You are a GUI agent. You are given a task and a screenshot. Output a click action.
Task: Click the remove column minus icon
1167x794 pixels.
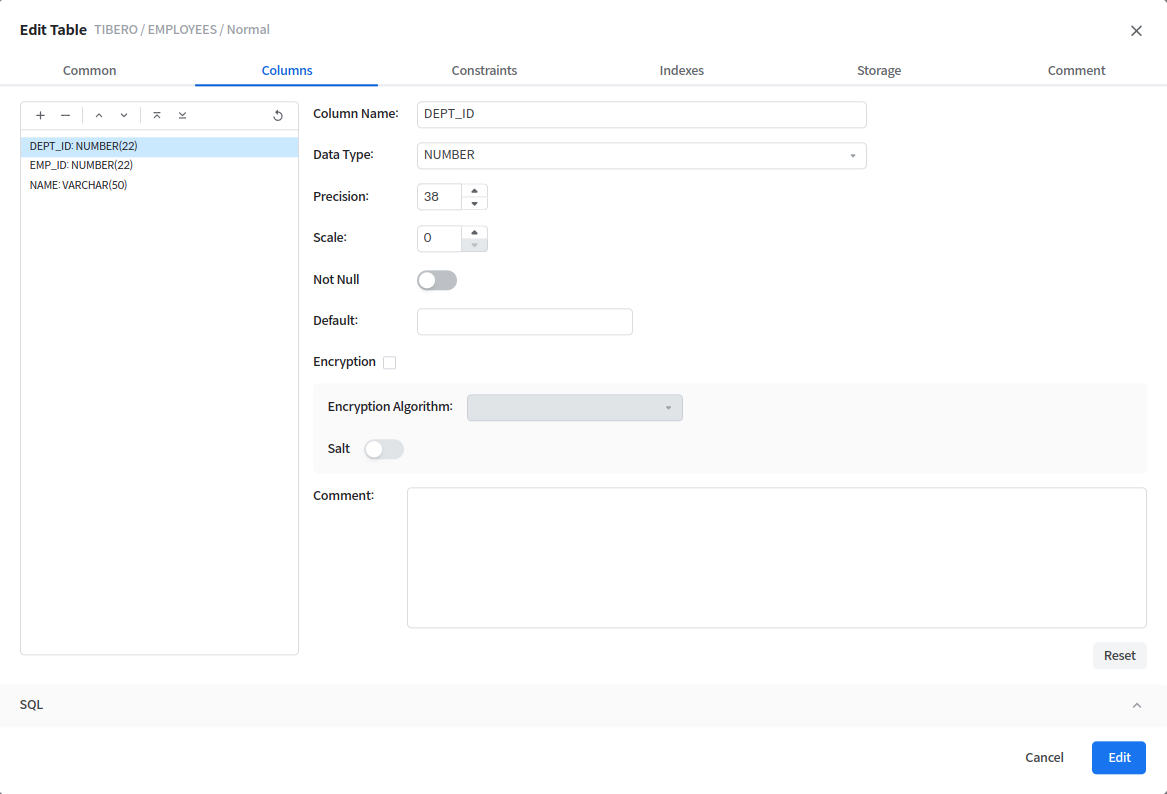66,116
